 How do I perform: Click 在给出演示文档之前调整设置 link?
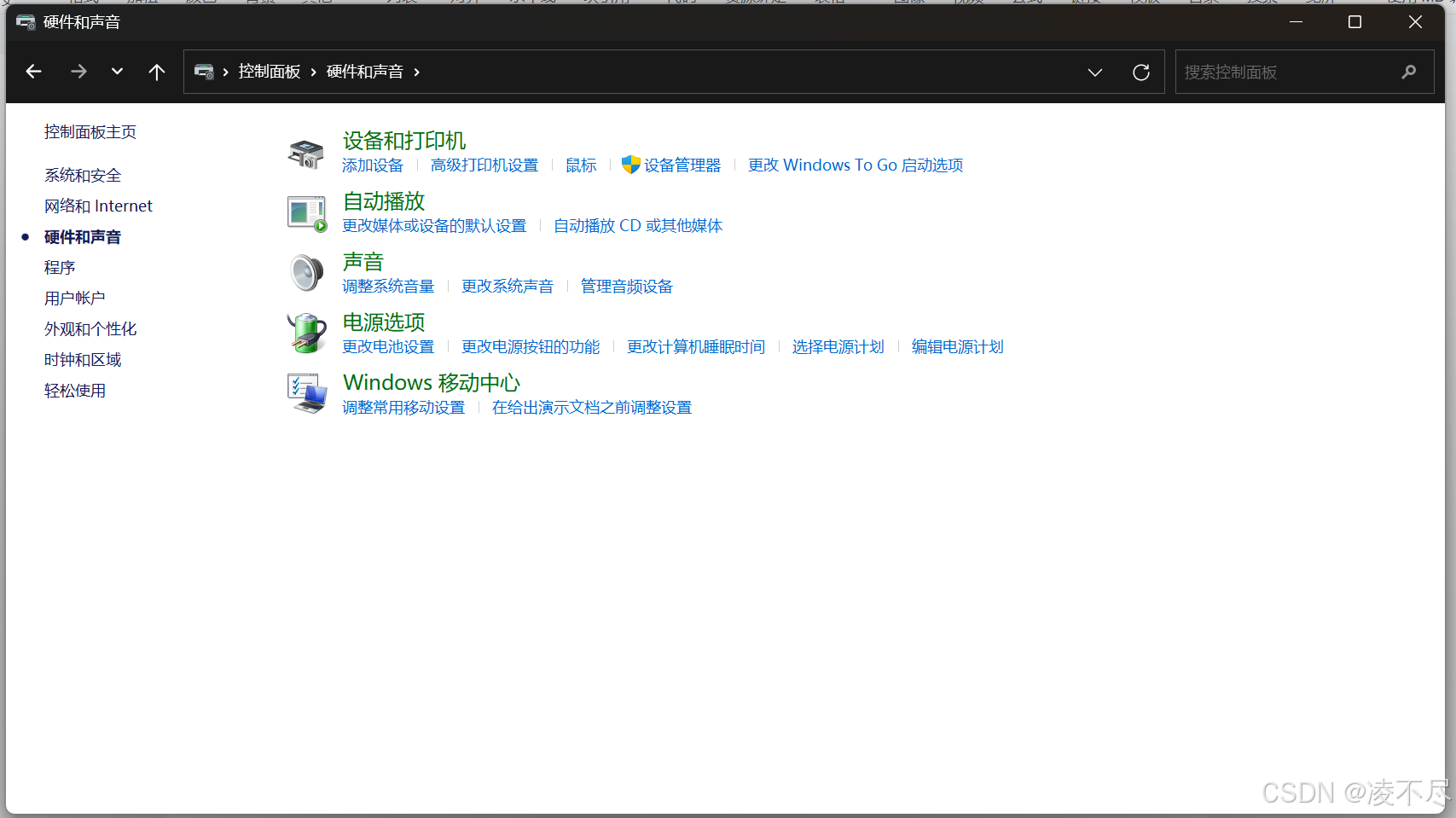[x=592, y=408]
